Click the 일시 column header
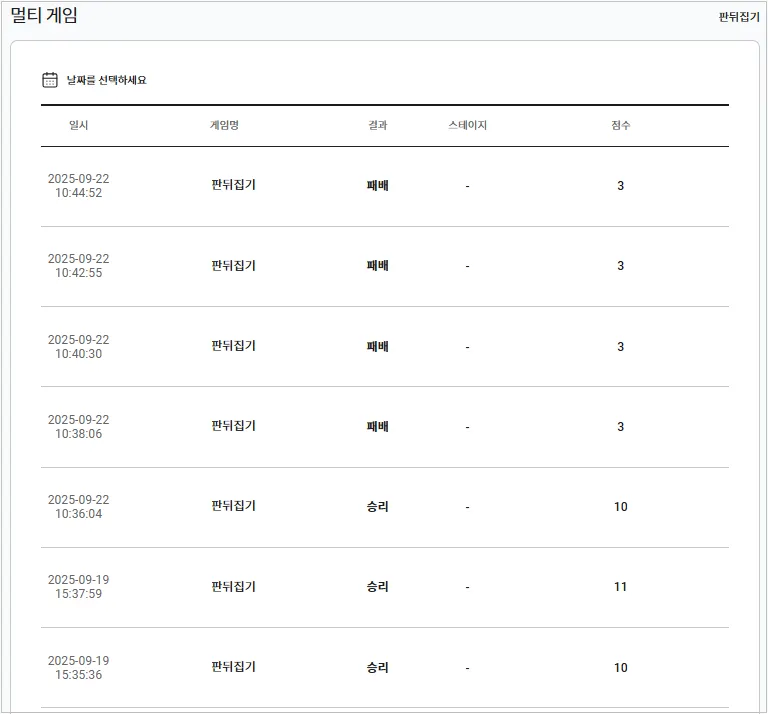Viewport: 768px width, 714px height. coord(79,125)
